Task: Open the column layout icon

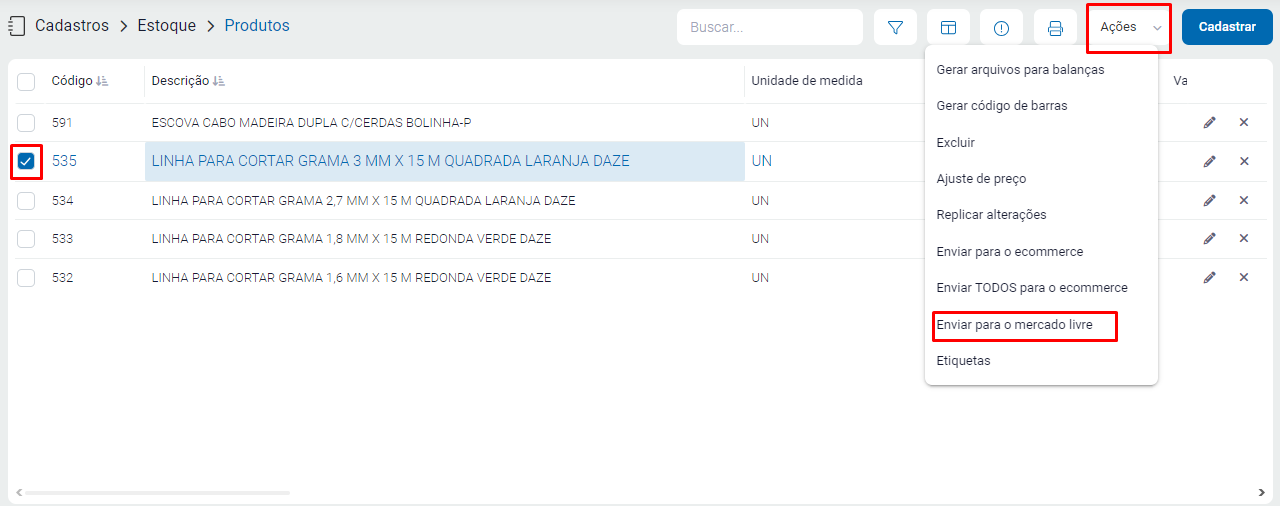Action: coord(948,28)
